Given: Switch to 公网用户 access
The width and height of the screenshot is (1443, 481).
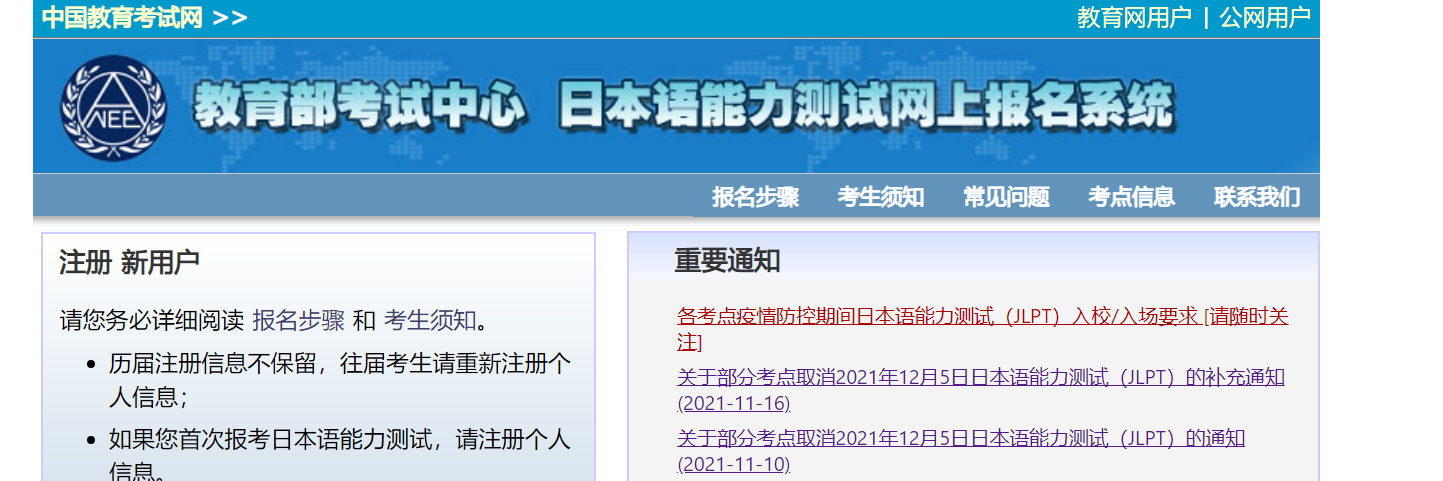Looking at the screenshot, I should pyautogui.click(x=1264, y=17).
